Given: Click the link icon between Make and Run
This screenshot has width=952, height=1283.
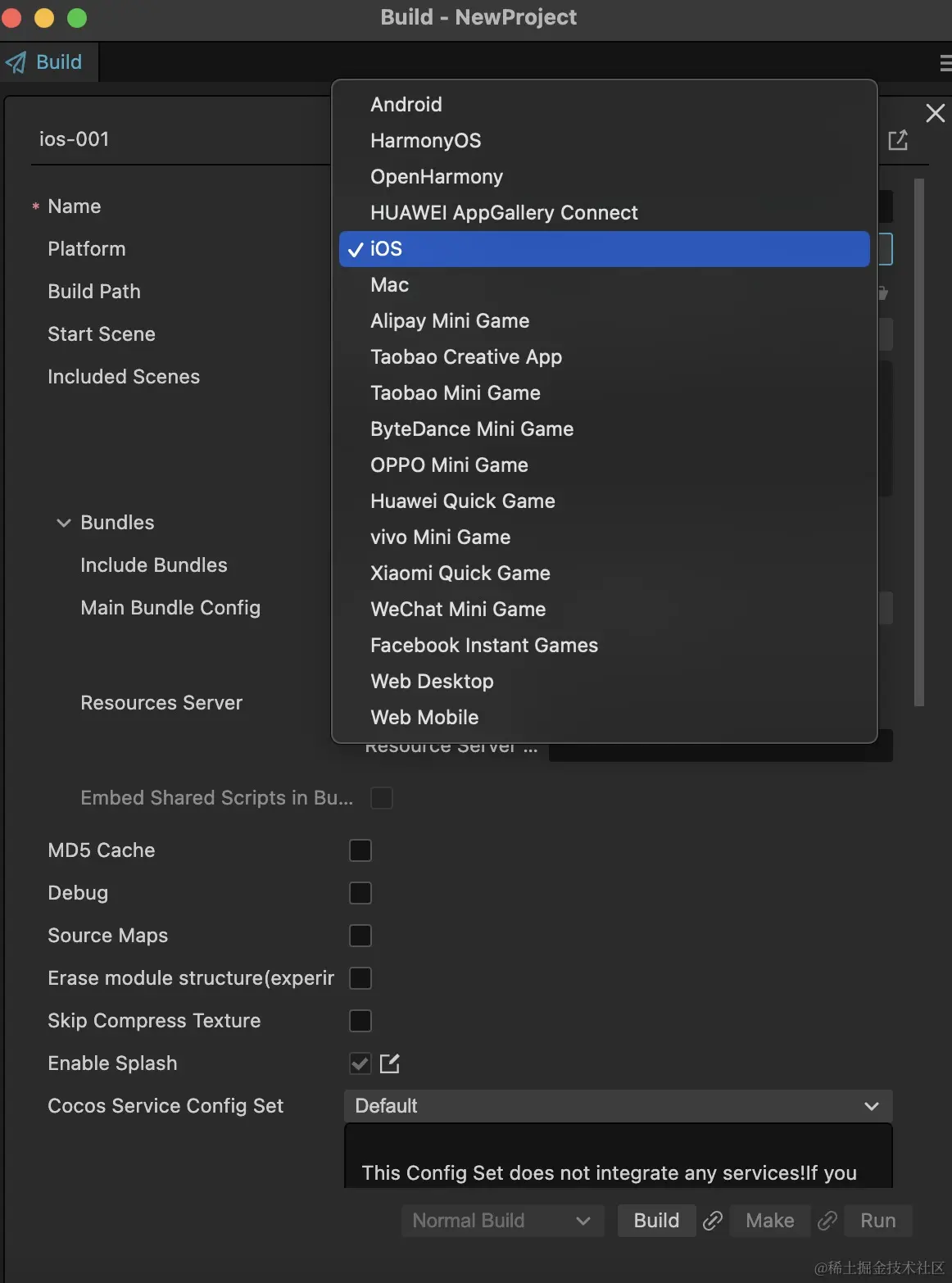Looking at the screenshot, I should tap(827, 1221).
